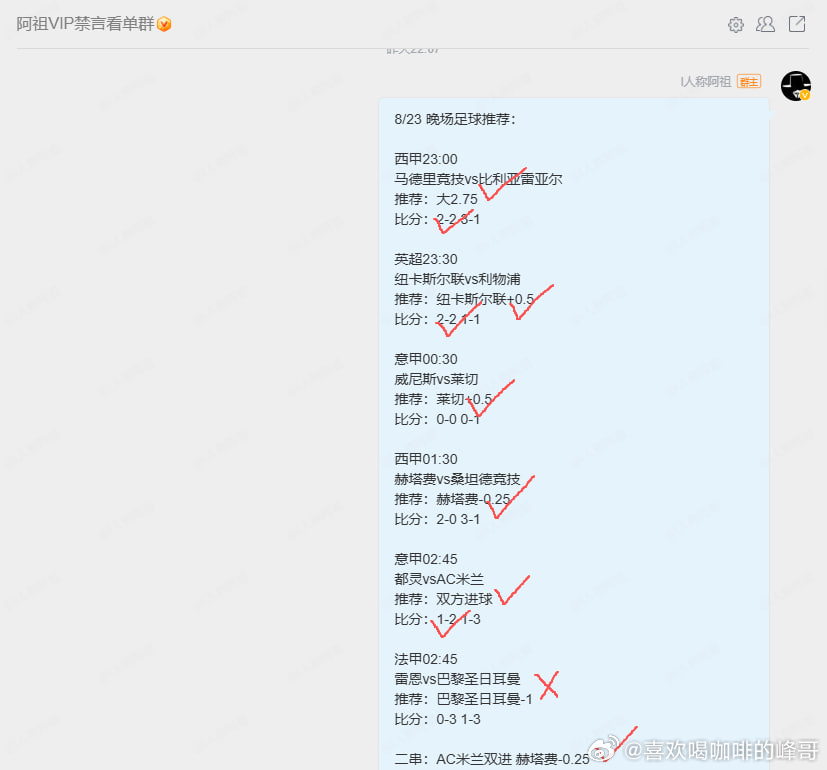827x770 pixels.
Task: Click the pop-out window icon
Action: (x=797, y=24)
